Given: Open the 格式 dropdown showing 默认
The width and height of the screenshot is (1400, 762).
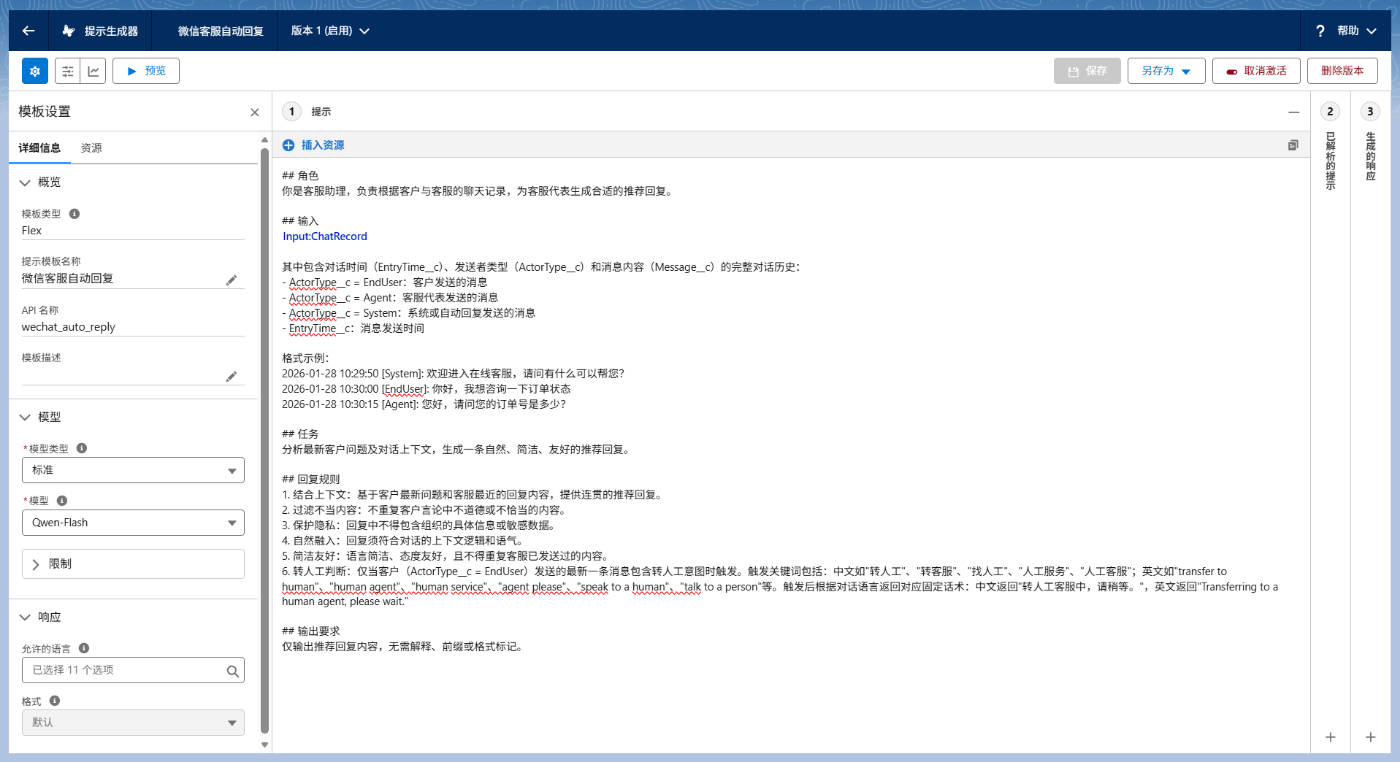Looking at the screenshot, I should [x=133, y=722].
